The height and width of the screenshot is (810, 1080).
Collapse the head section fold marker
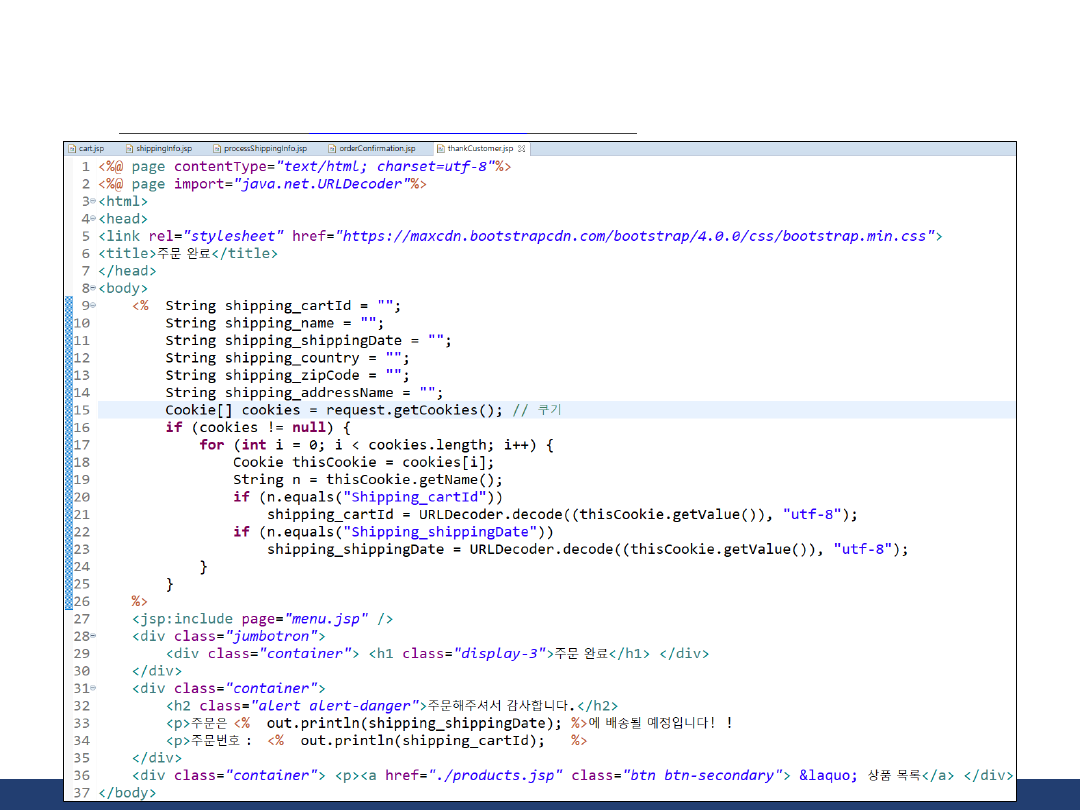pos(93,219)
